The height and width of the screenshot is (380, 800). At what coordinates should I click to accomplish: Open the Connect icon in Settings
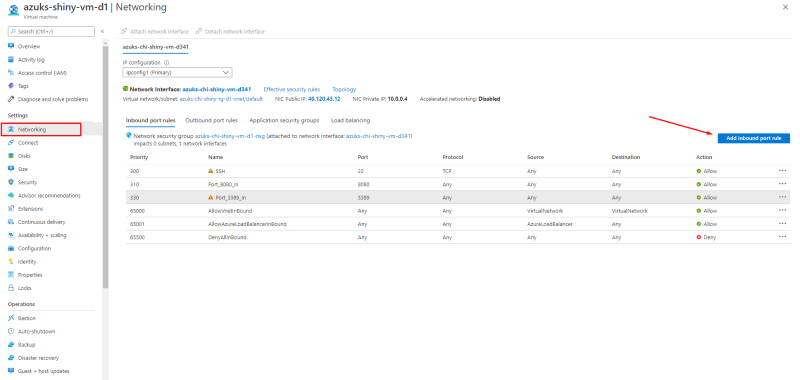click(11, 143)
